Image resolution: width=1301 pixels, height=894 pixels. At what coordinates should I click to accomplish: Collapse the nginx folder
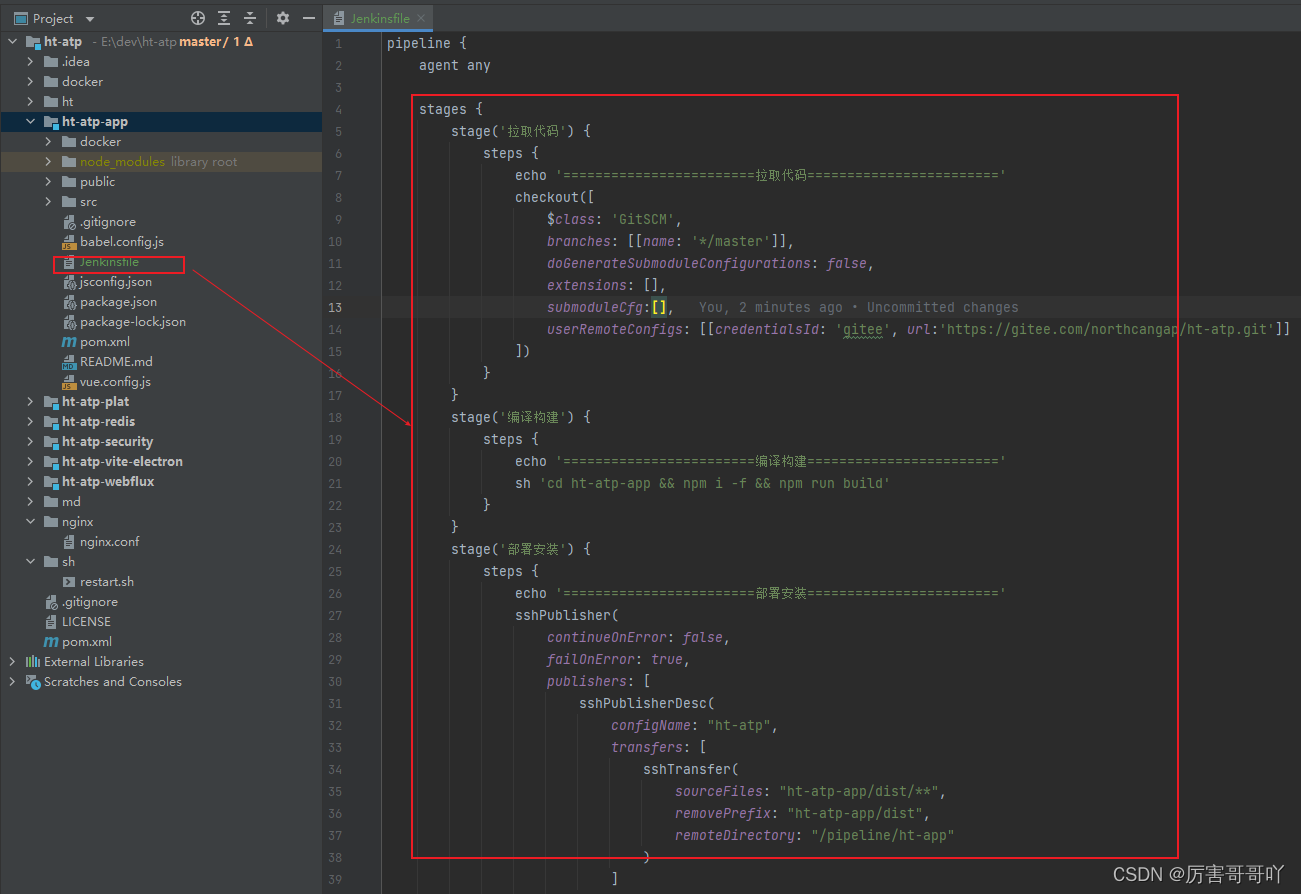point(30,522)
